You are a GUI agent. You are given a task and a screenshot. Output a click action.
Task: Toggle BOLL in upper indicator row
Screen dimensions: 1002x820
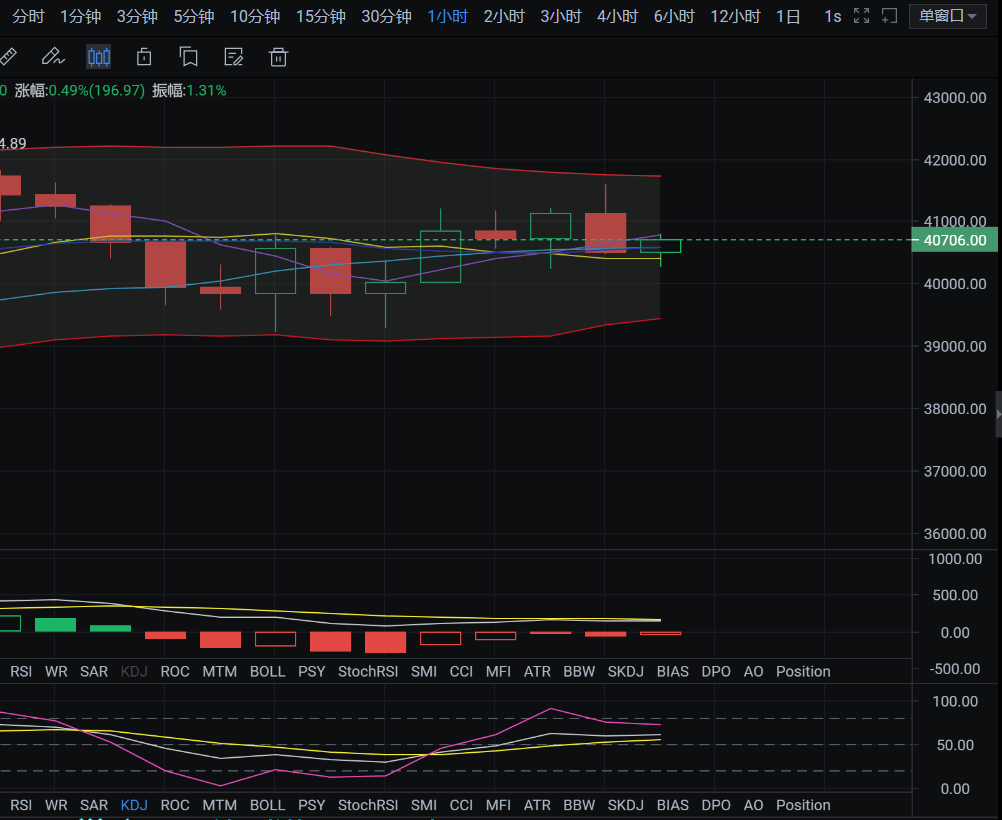(x=267, y=671)
